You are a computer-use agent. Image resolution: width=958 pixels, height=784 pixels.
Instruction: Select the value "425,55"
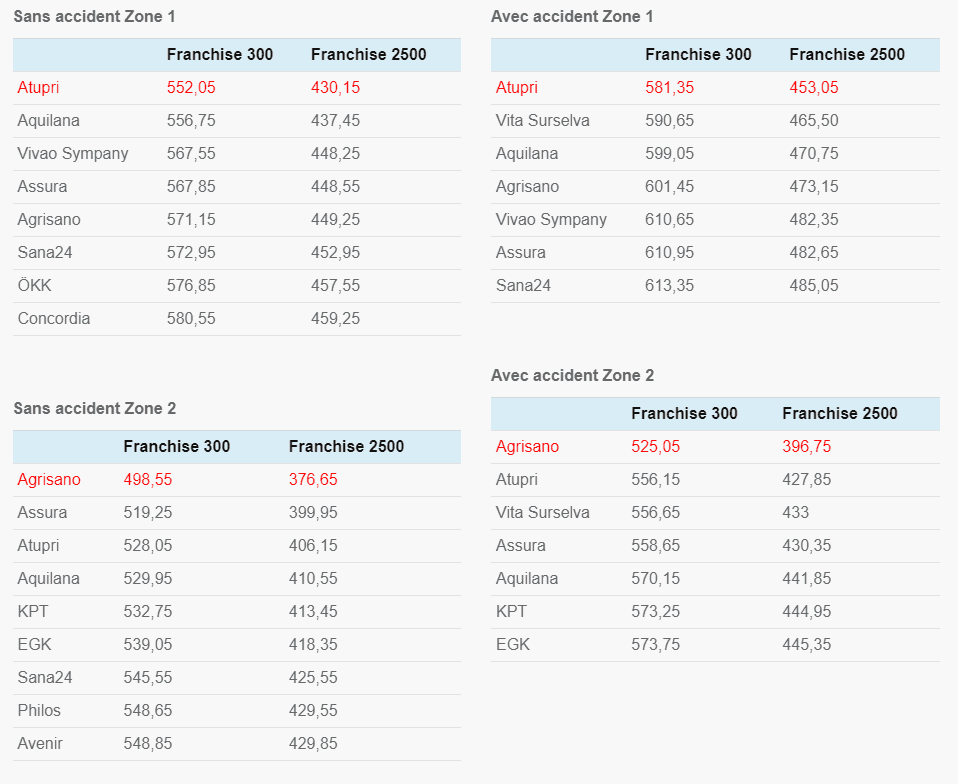pyautogui.click(x=313, y=678)
